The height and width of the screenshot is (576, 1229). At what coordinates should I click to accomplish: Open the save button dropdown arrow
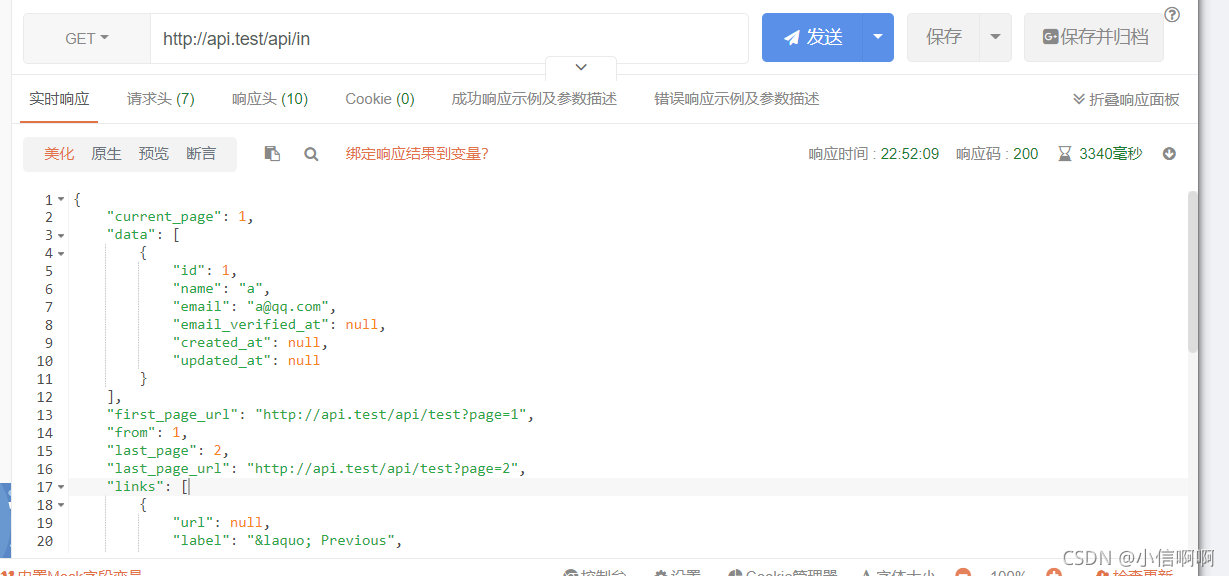click(x=995, y=38)
